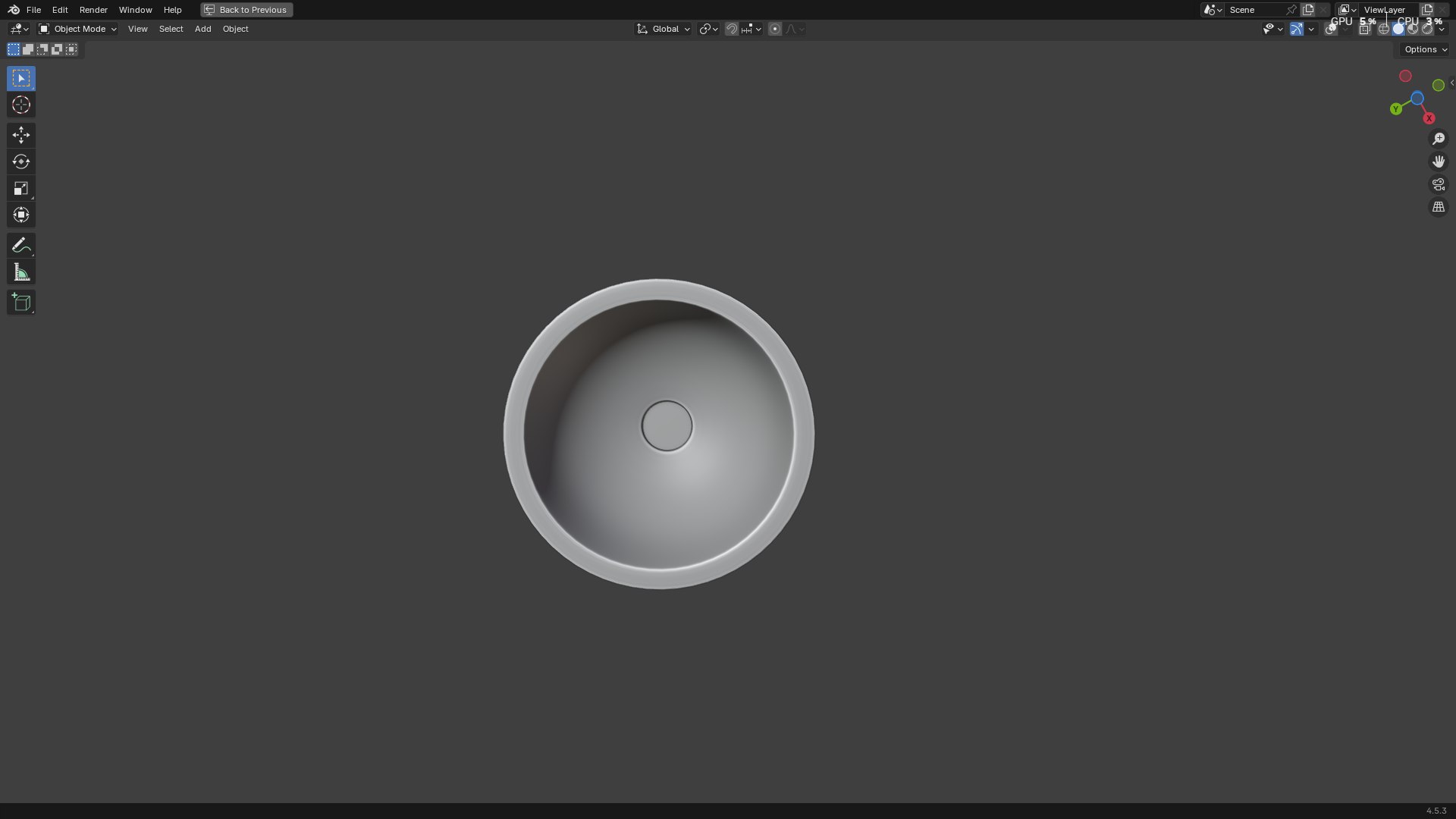Switch perspective/orthographic grid icon
Screen dimensions: 1456x819
tap(1439, 207)
